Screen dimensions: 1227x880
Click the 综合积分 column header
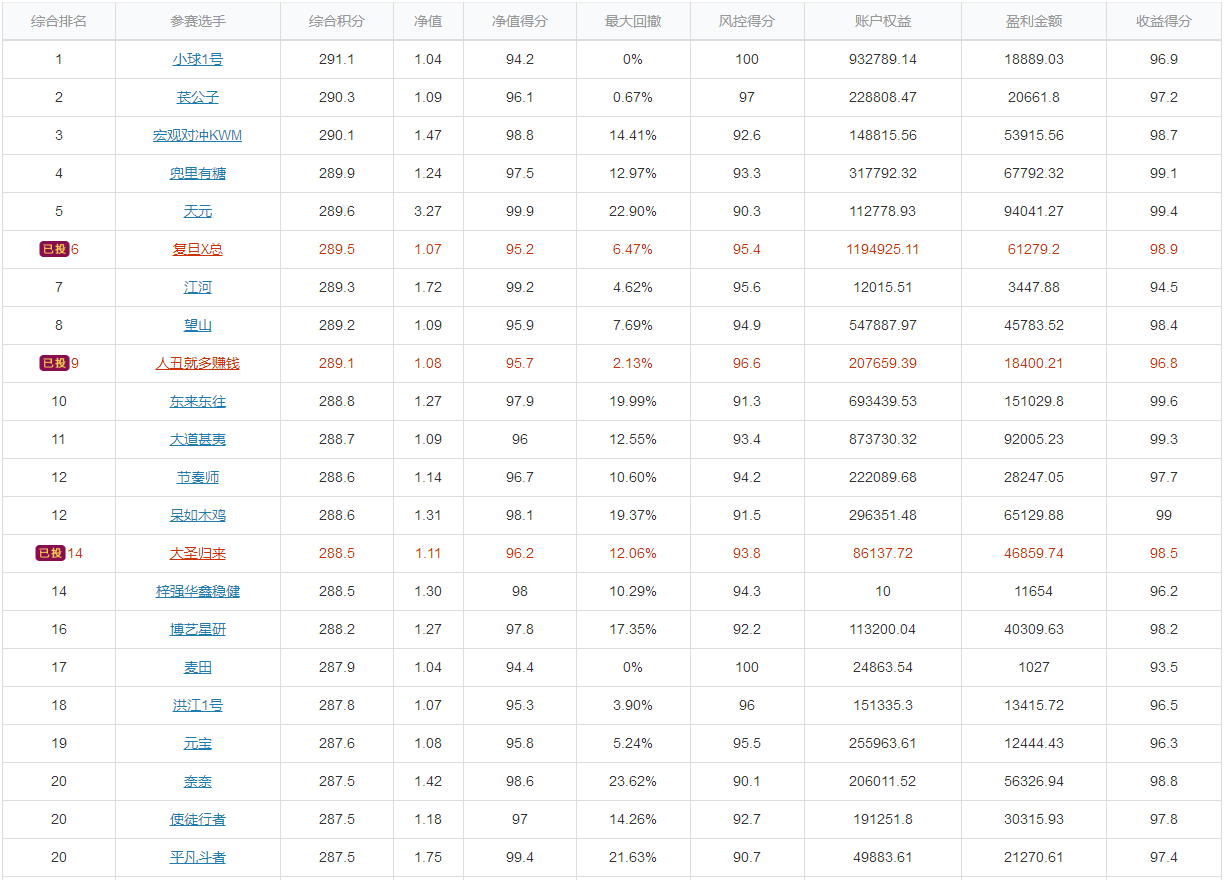click(x=336, y=21)
